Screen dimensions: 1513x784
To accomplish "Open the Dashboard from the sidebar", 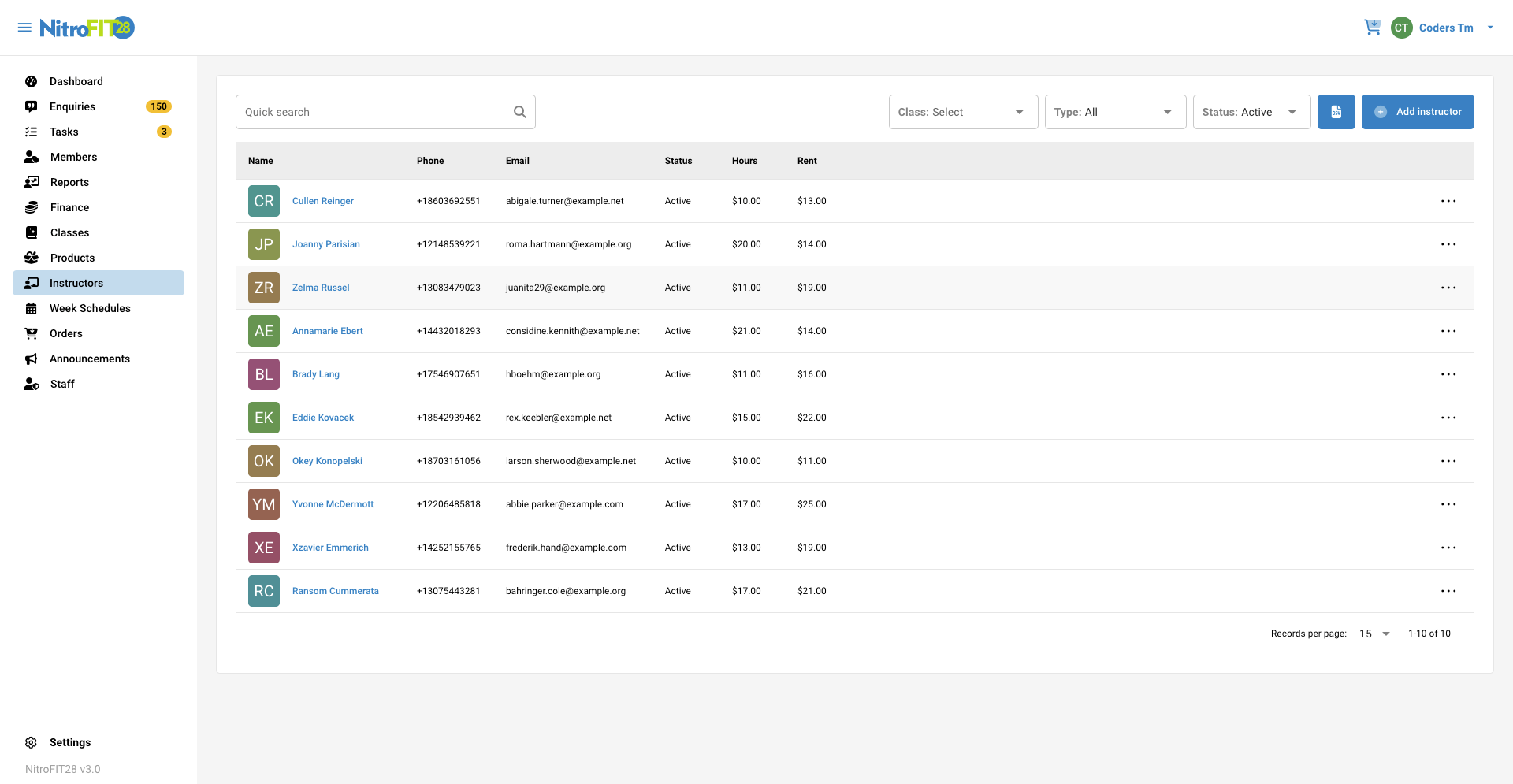I will pos(31,81).
